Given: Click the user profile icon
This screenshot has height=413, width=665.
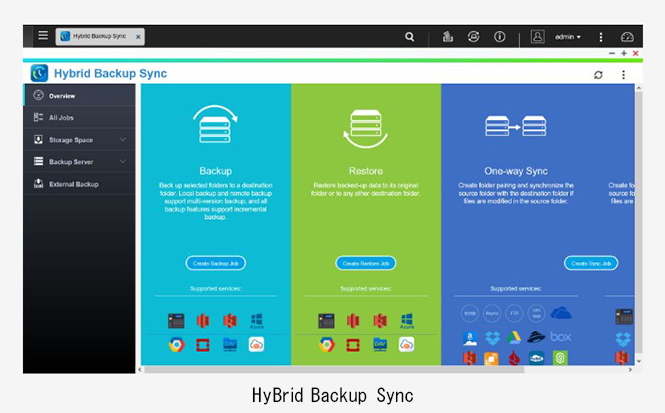Looking at the screenshot, I should tap(537, 36).
